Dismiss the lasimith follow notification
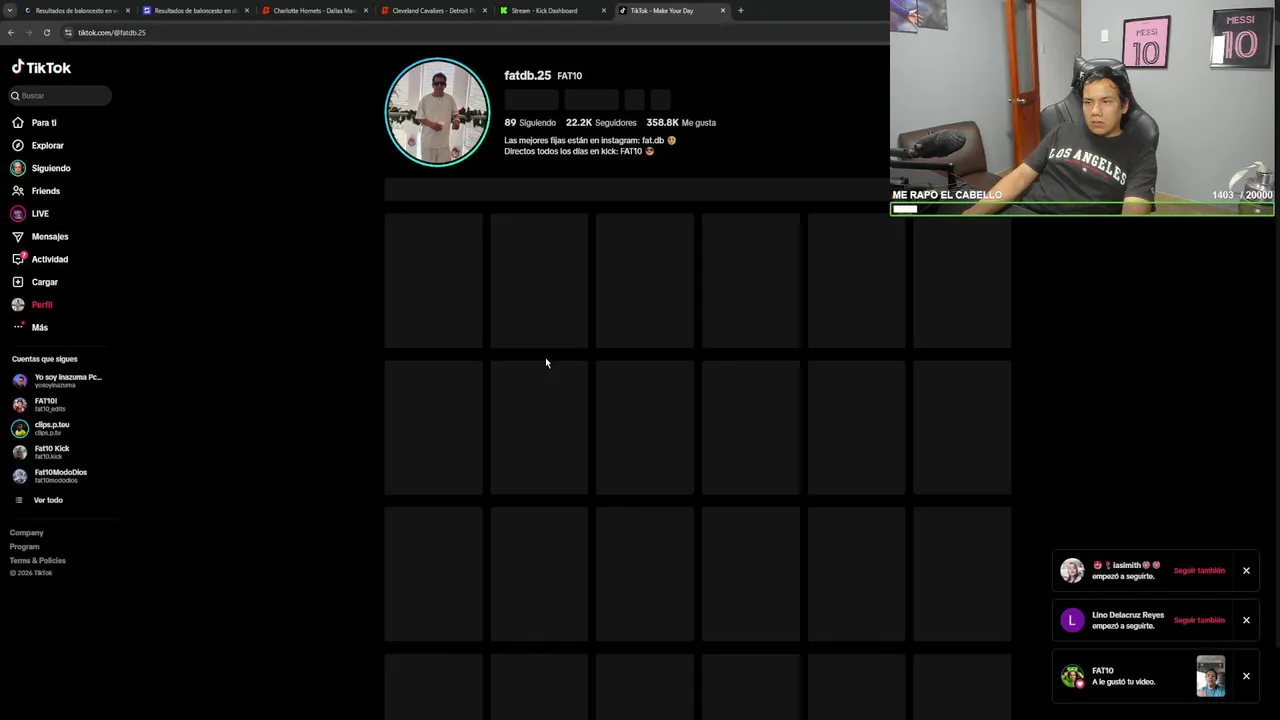 pos(1246,571)
